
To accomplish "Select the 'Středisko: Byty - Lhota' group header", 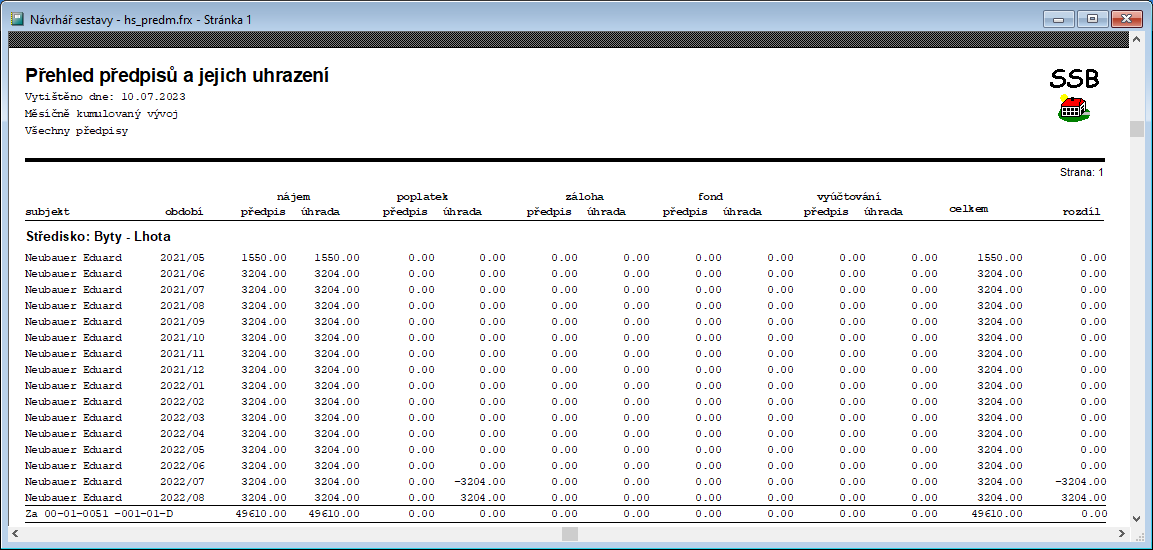I will [x=98, y=237].
